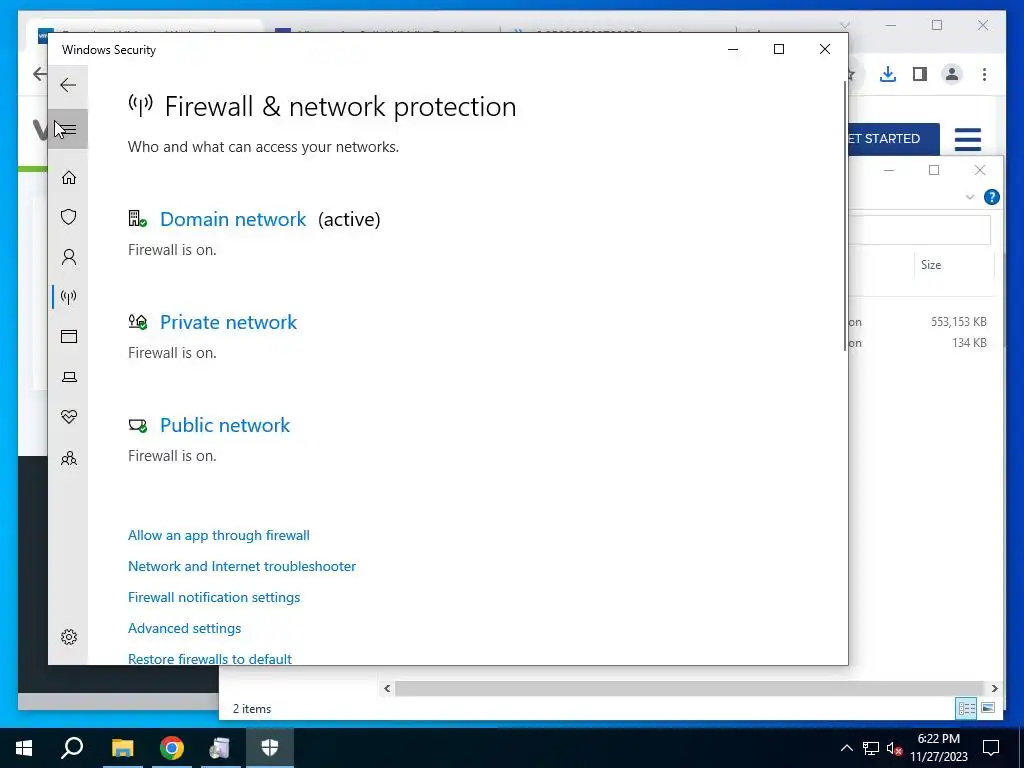The width and height of the screenshot is (1024, 768).
Task: Select the 134 KB file row
Action: click(922, 343)
